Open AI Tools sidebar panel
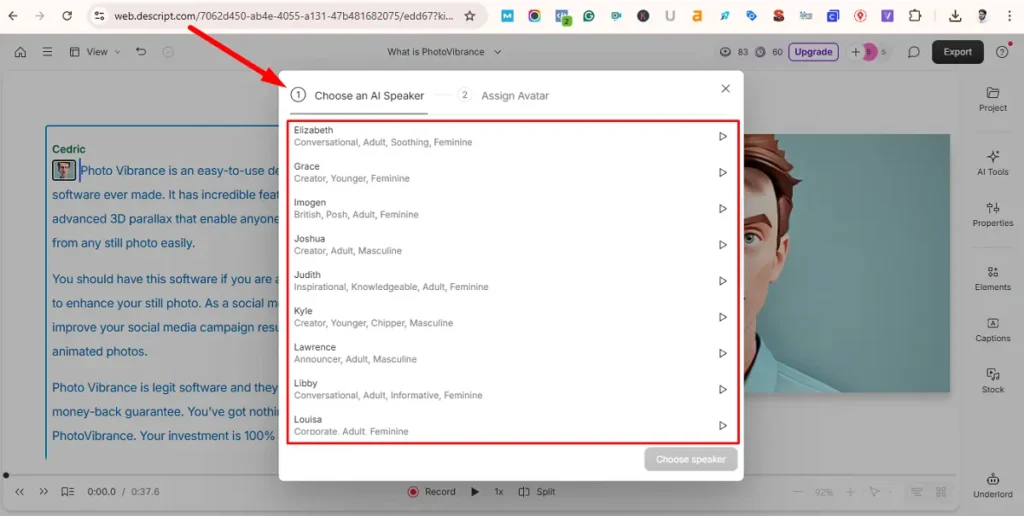This screenshot has width=1024, height=516. coord(992,162)
